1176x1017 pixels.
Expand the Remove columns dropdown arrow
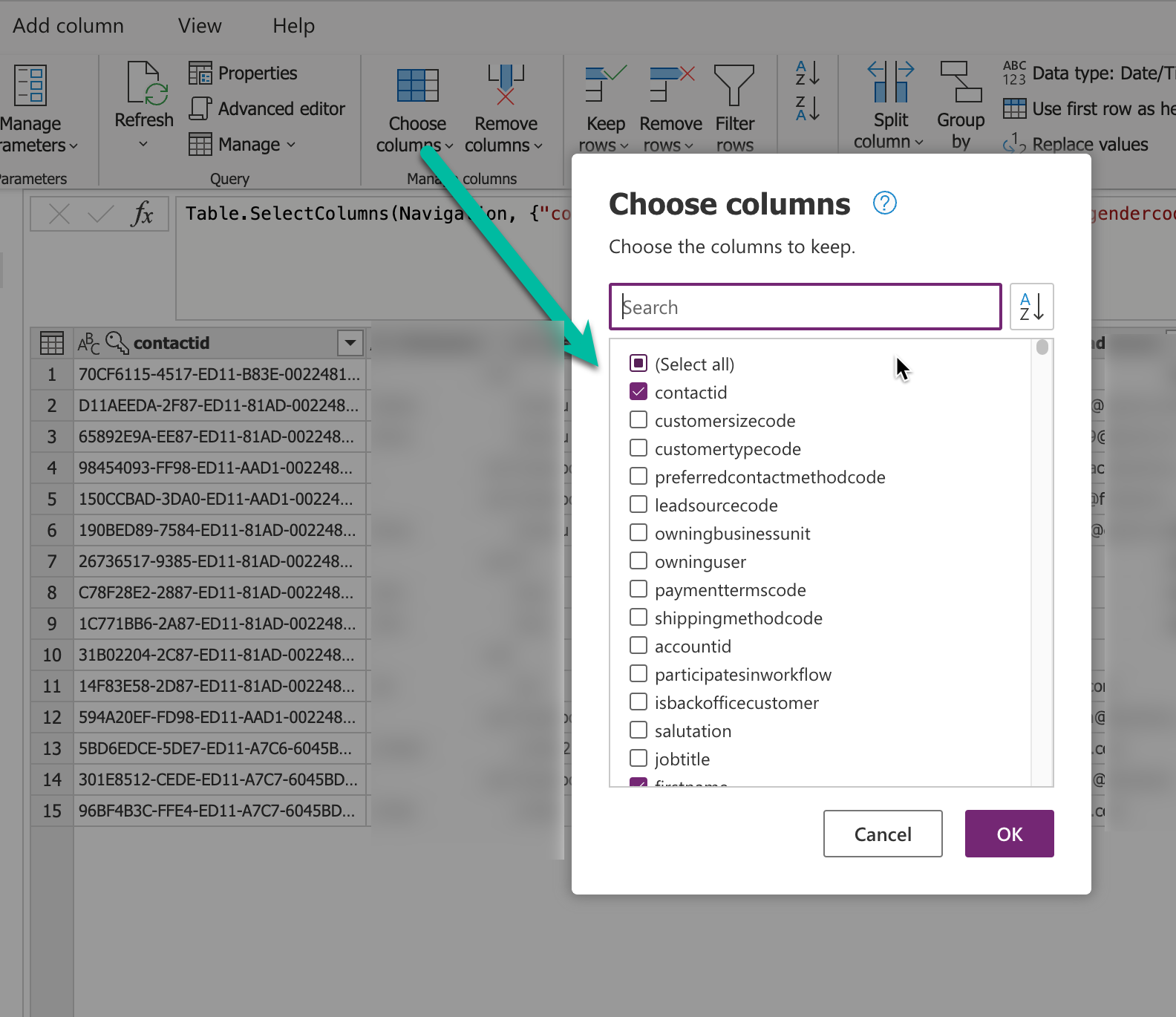pyautogui.click(x=538, y=145)
